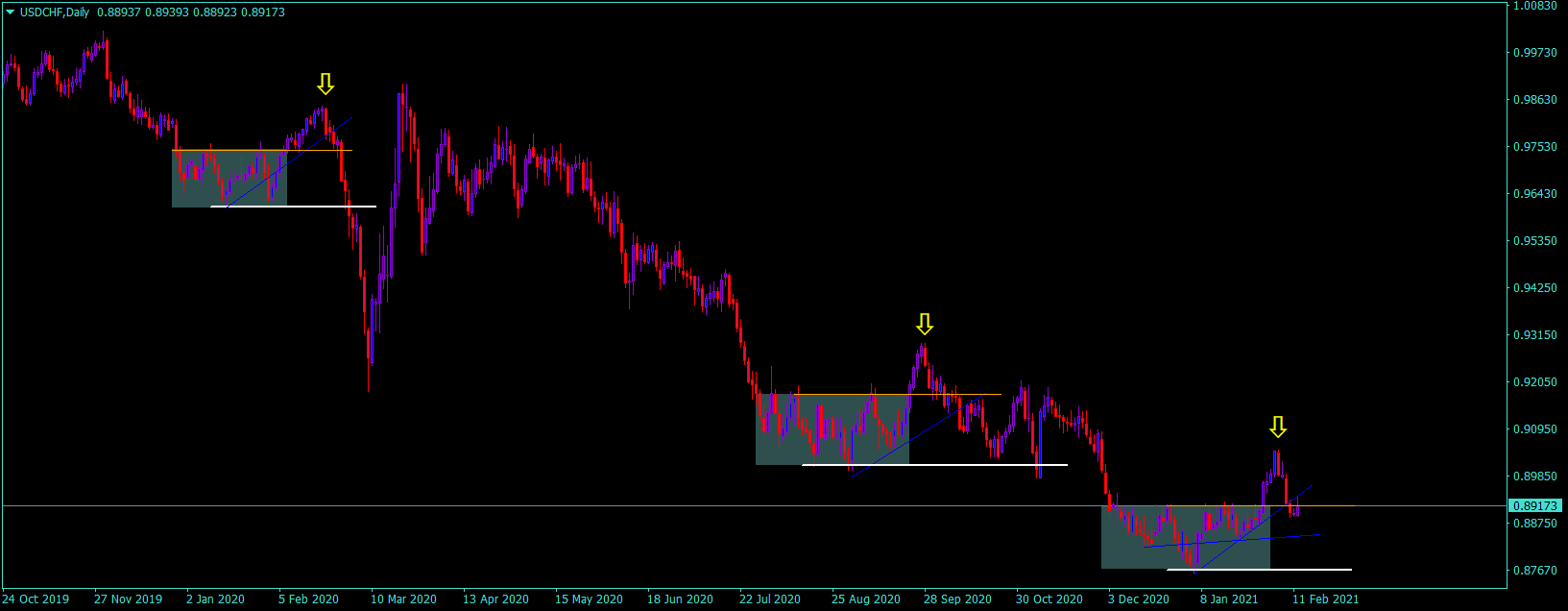Viewport: 1568px width, 611px height.
Task: Select the gray rectangle over August 2020 range
Action: click(x=832, y=429)
